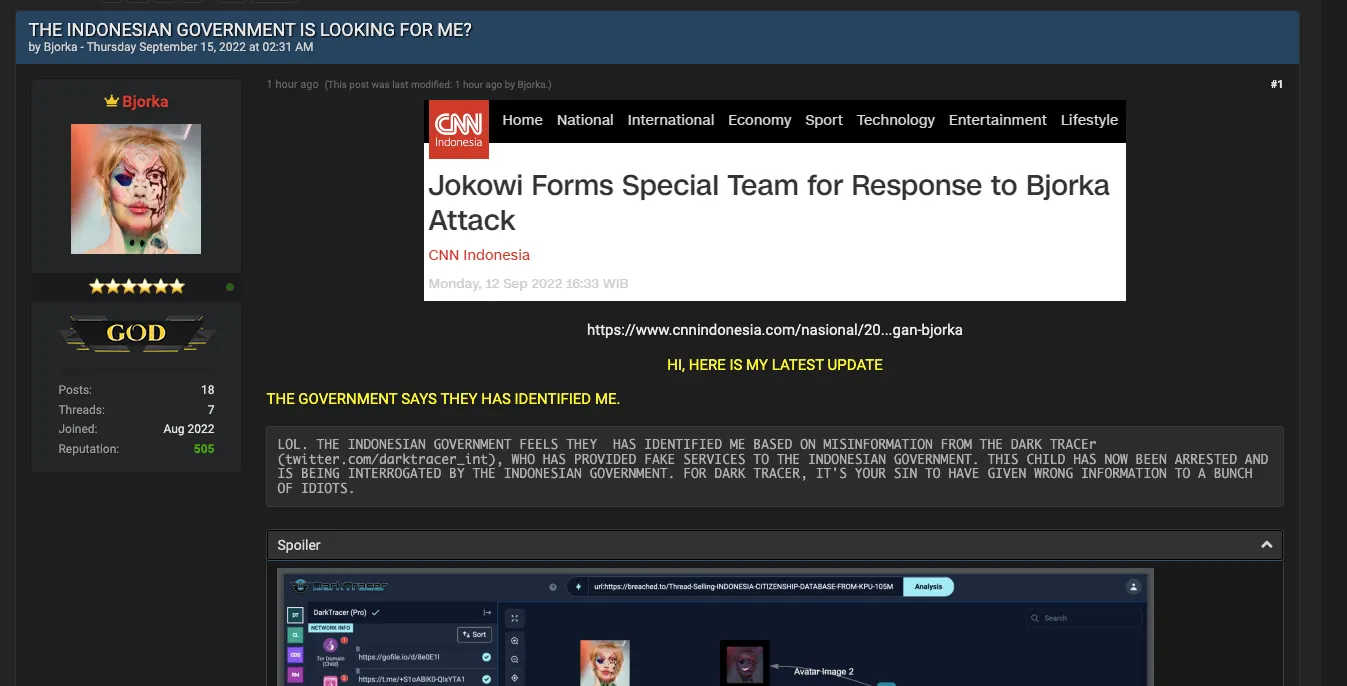
Task: Click the green online status dot
Action: click(230, 287)
